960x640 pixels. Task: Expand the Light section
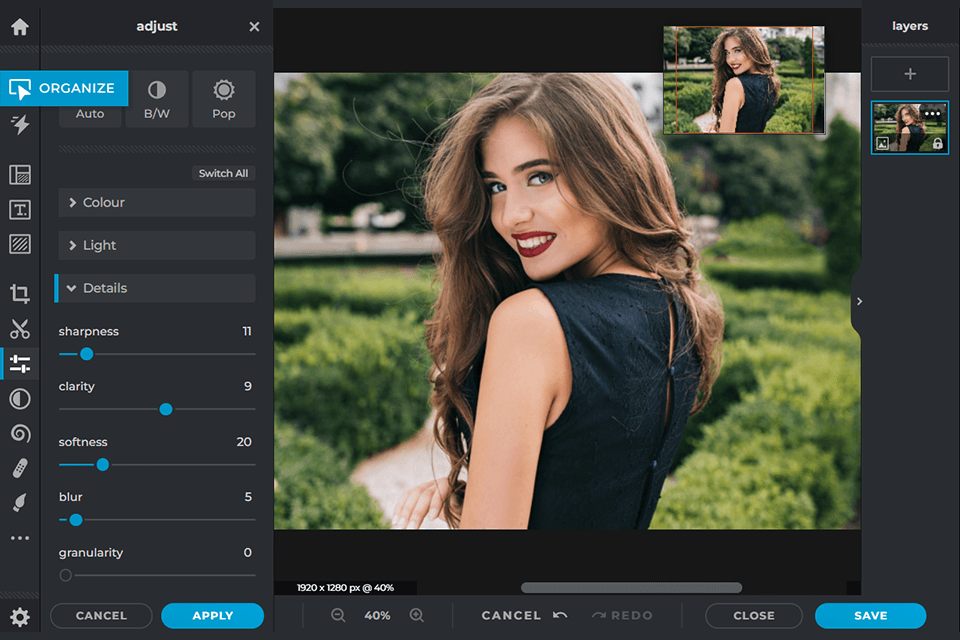pyautogui.click(x=157, y=246)
